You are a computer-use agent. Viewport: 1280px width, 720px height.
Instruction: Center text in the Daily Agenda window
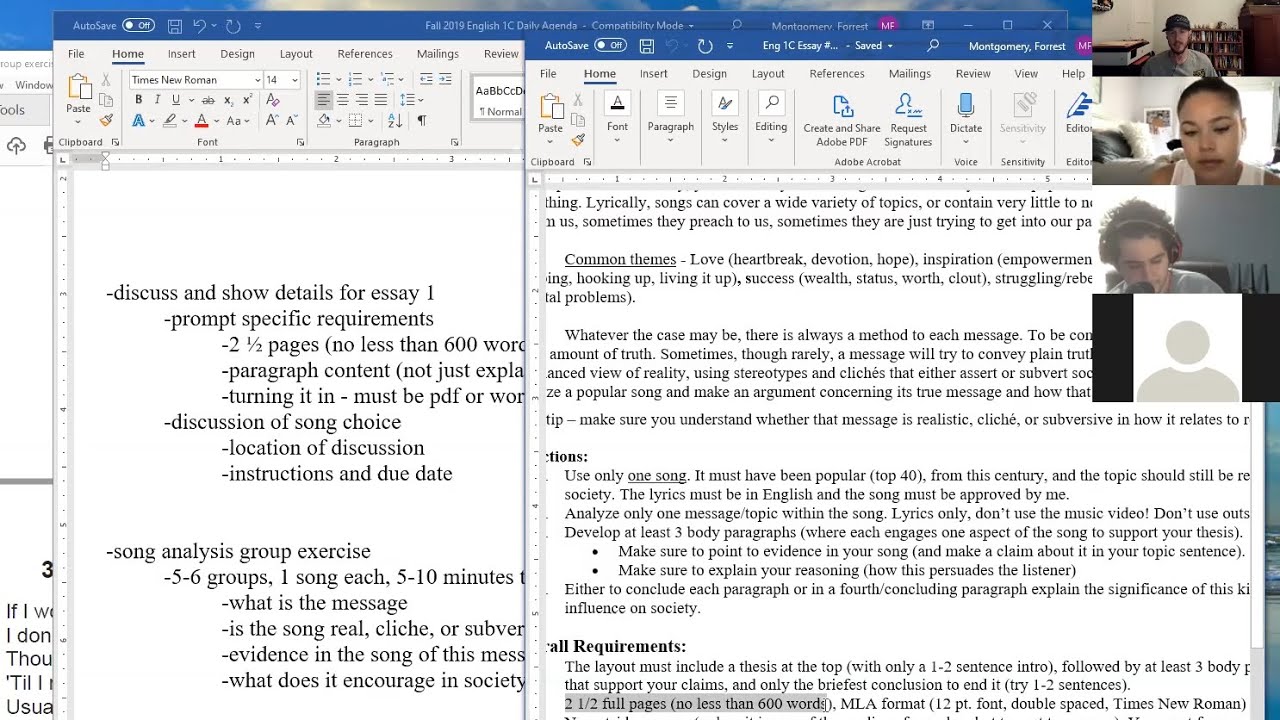point(342,100)
